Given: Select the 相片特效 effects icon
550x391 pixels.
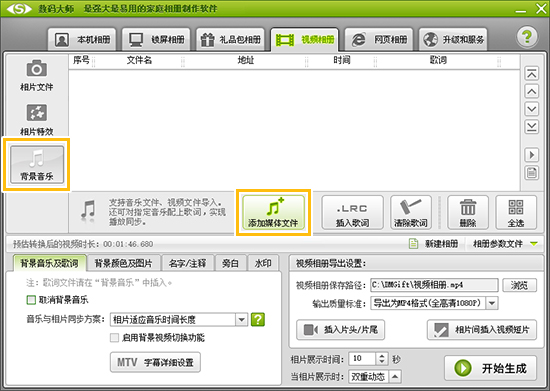Looking at the screenshot, I should click(x=36, y=120).
